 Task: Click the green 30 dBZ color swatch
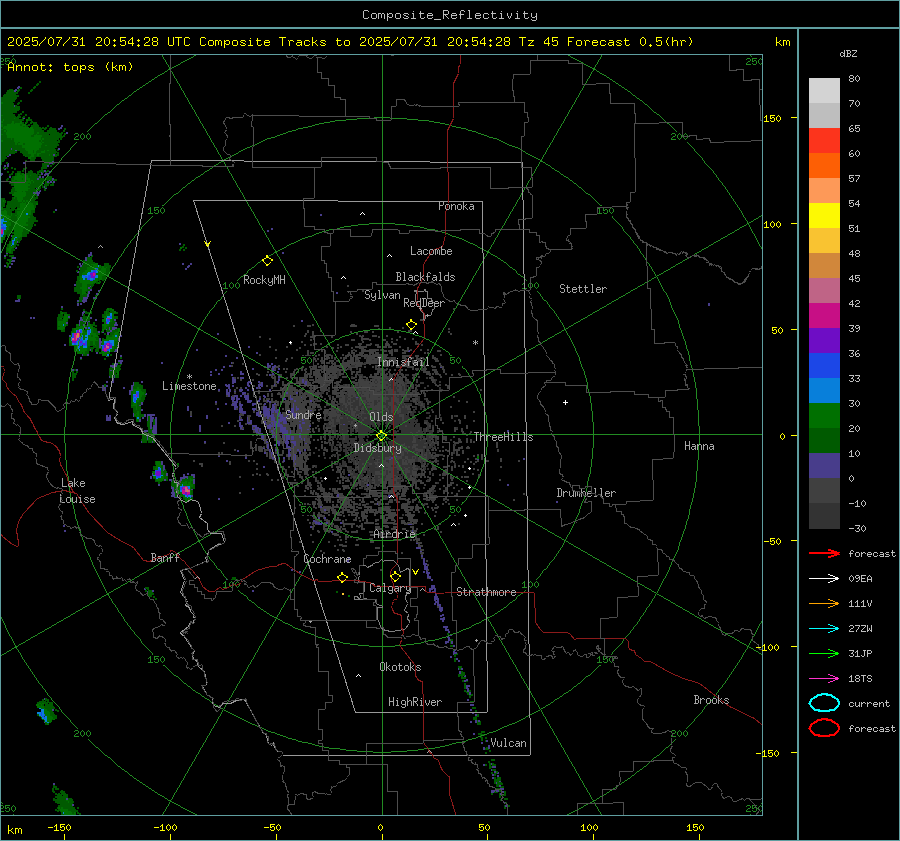[x=824, y=416]
